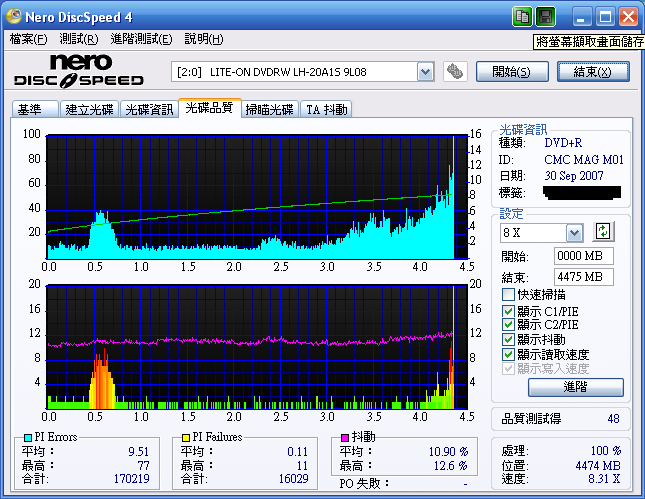Click the PI Failures average 0.11
Screen dimensions: 645x499
point(297,452)
